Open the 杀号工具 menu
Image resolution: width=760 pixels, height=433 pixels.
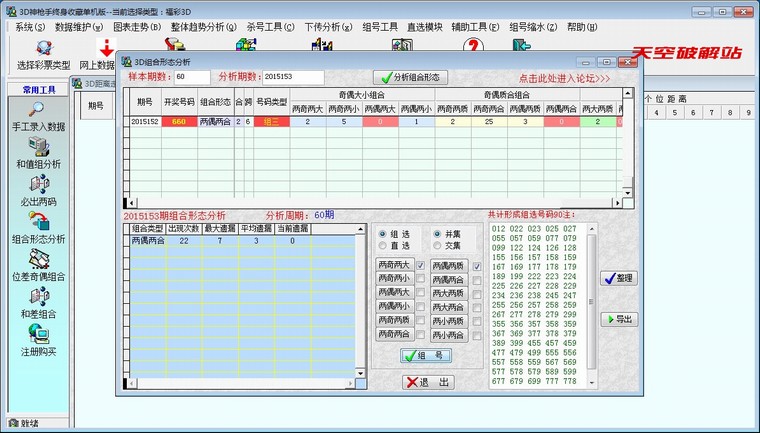coord(270,27)
